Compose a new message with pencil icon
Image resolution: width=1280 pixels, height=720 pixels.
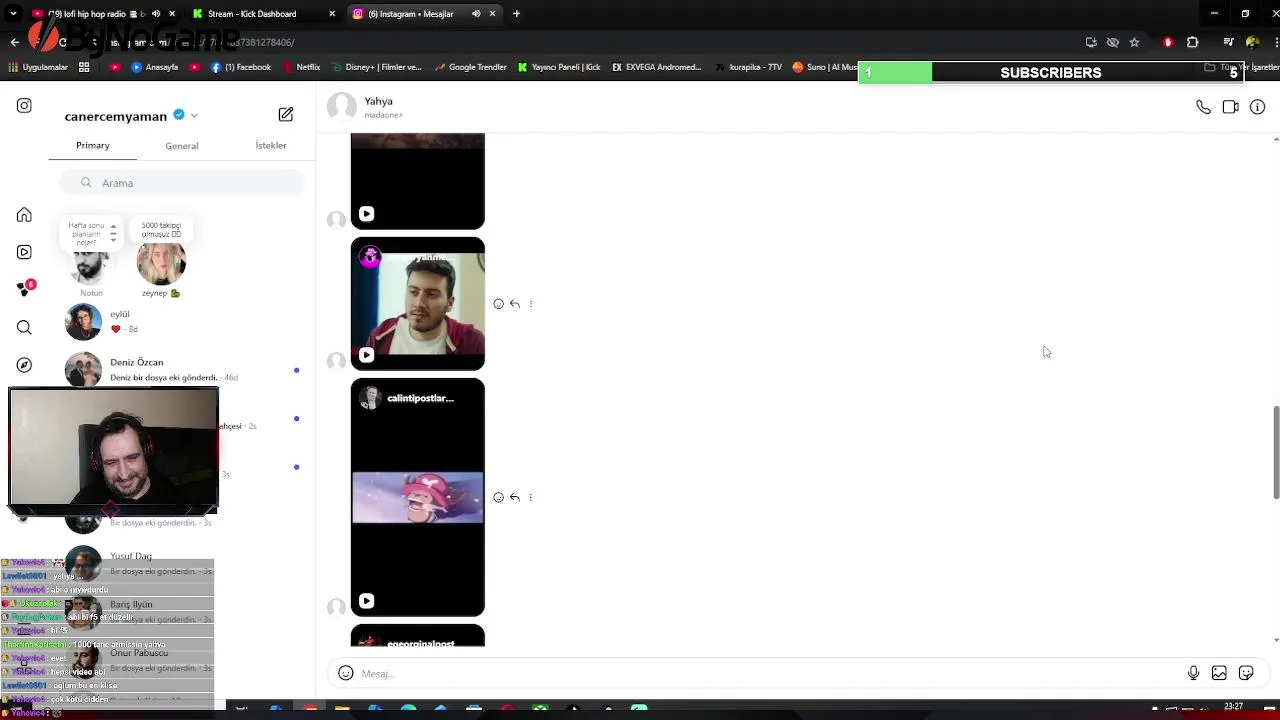286,114
